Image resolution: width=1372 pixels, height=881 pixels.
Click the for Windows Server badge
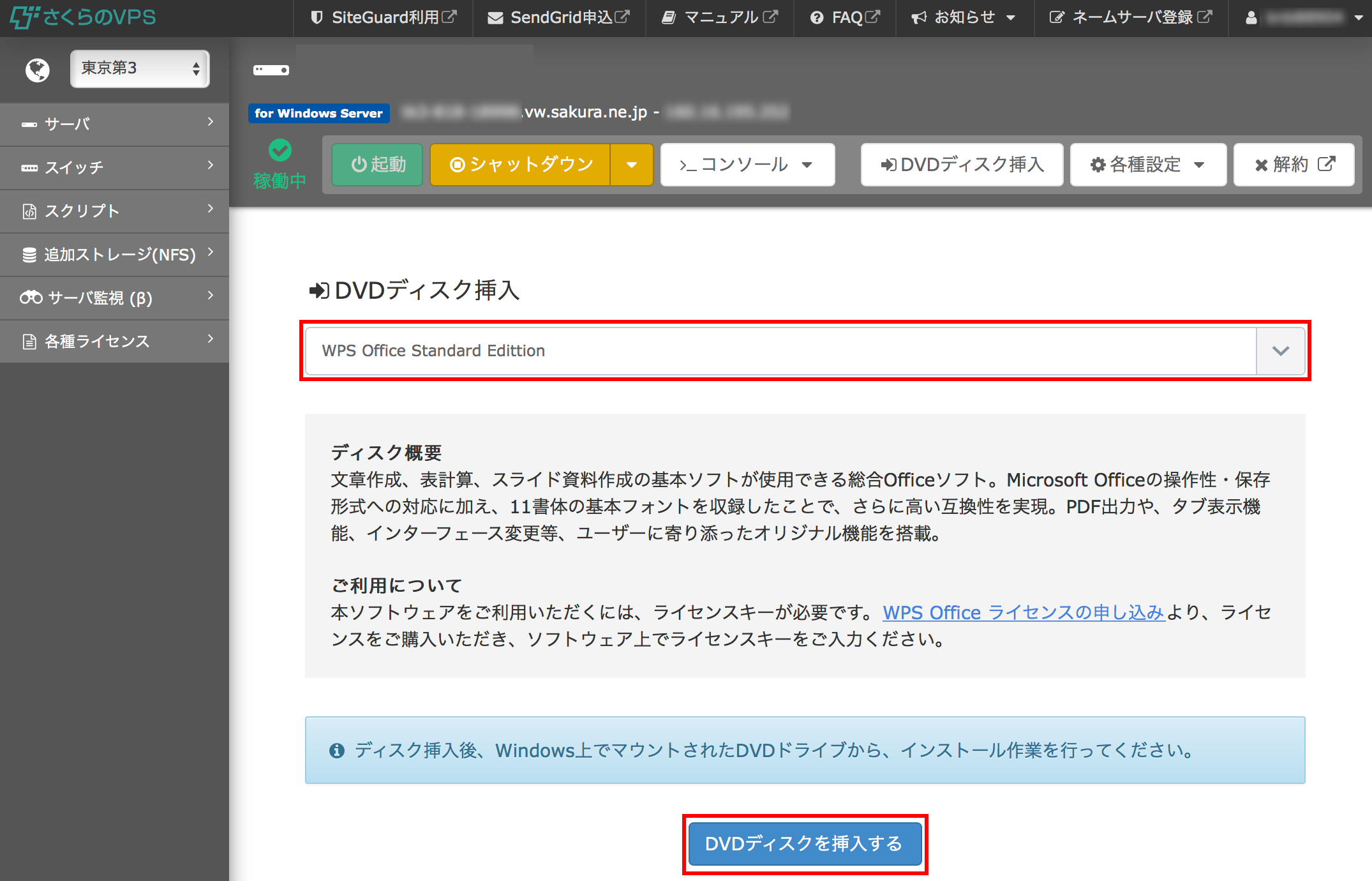pos(318,113)
